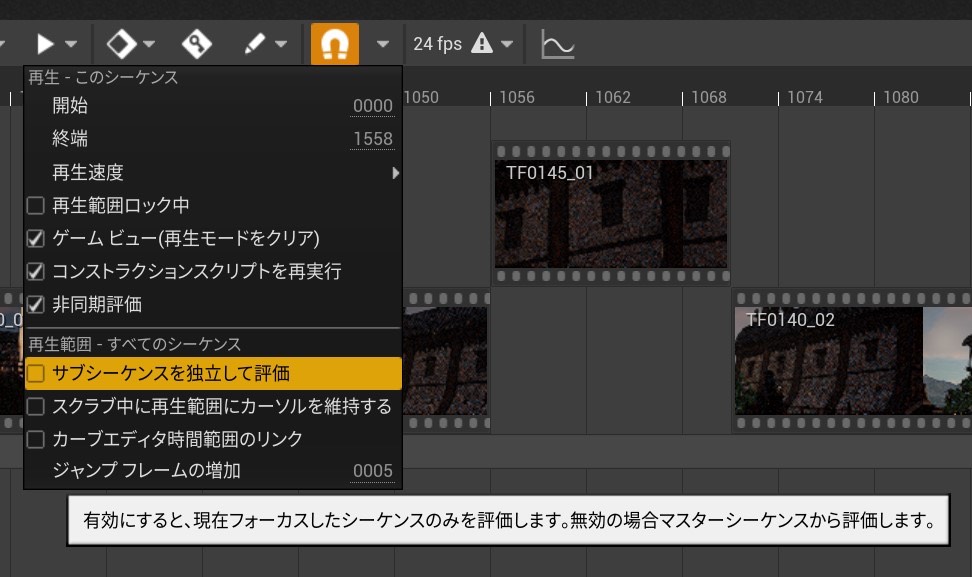Click the 1062 frame label on the ruler
The image size is (972, 577).
pyautogui.click(x=613, y=97)
